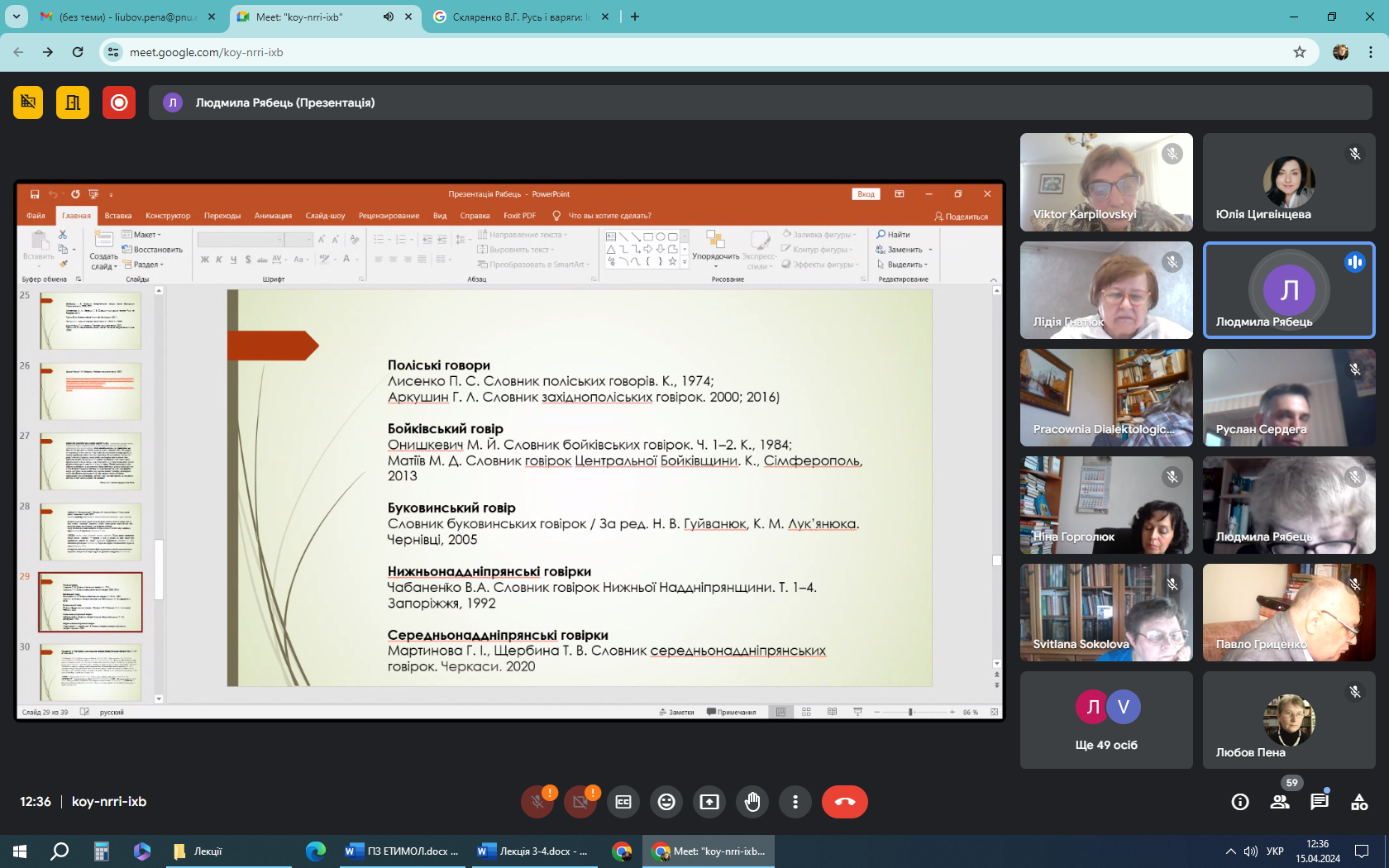Image resolution: width=1389 pixels, height=868 pixels.
Task: Toggle the camera button
Action: [x=580, y=802]
